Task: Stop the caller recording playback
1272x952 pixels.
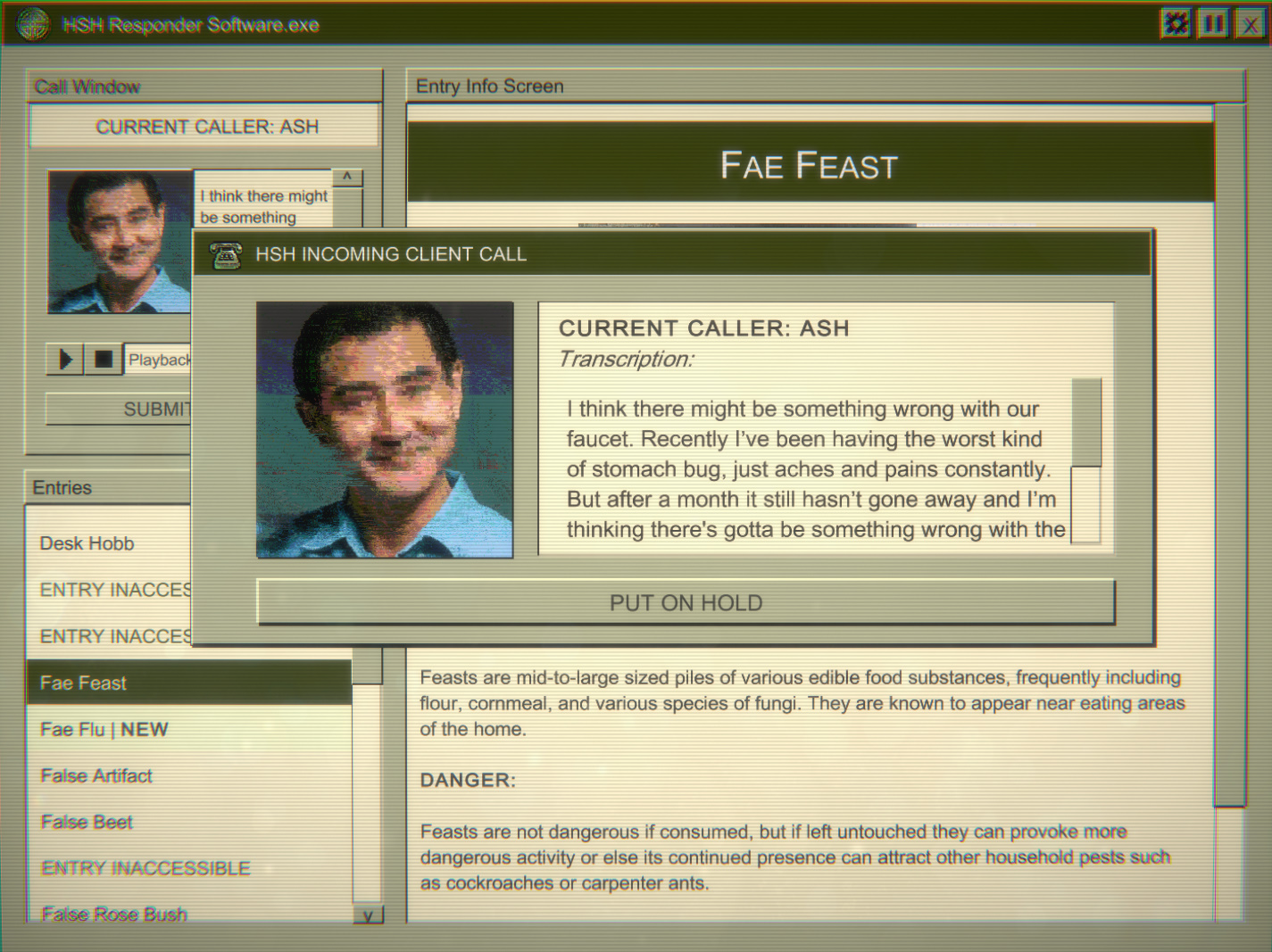Action: click(x=104, y=360)
